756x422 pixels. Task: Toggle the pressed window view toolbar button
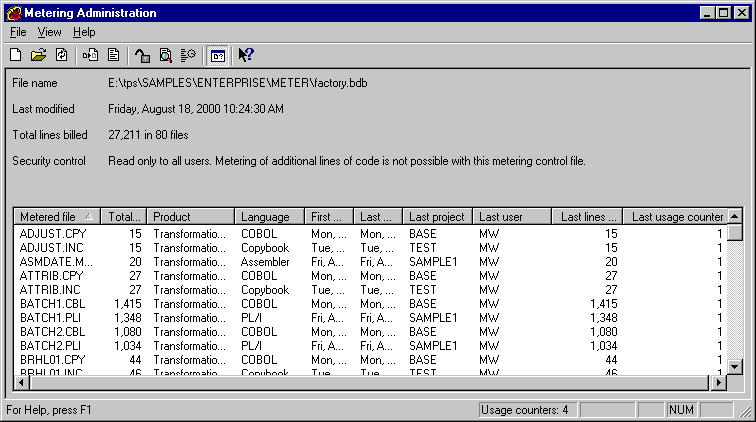(219, 55)
